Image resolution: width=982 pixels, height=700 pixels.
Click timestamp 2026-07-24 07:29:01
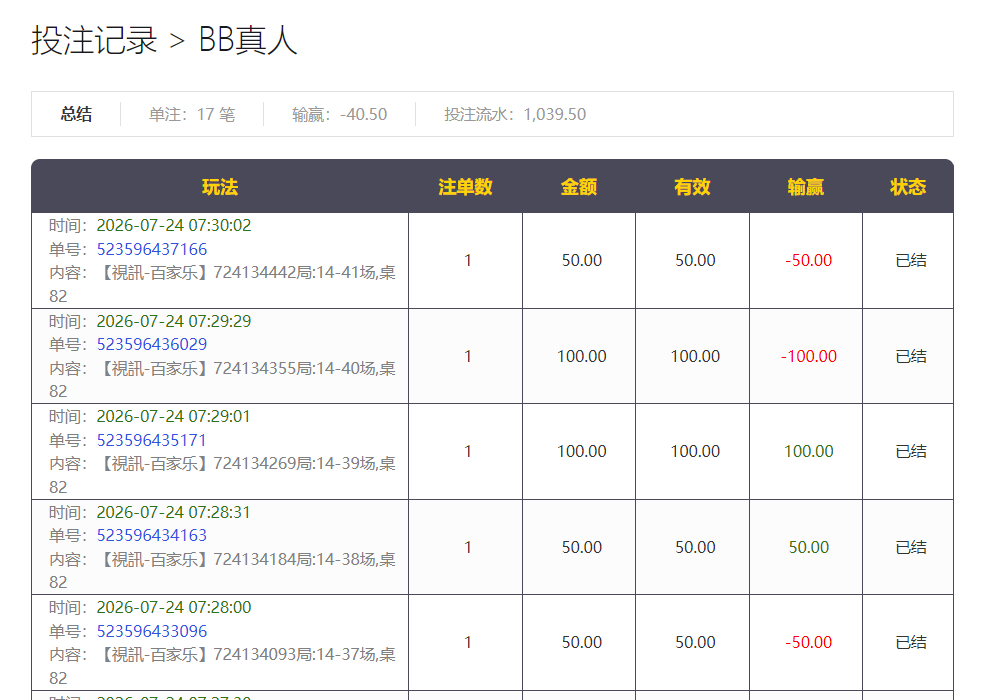click(x=173, y=416)
